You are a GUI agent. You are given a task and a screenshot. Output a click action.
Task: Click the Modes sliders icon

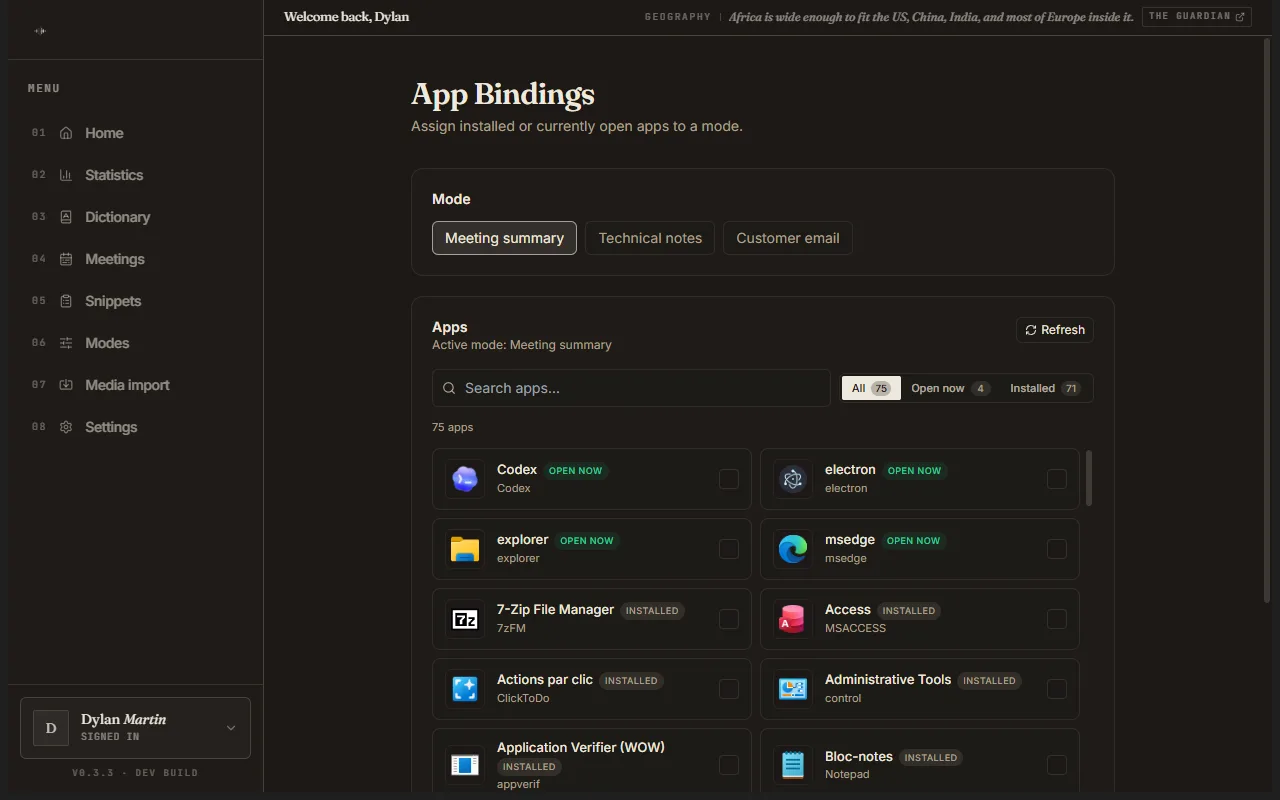click(66, 343)
